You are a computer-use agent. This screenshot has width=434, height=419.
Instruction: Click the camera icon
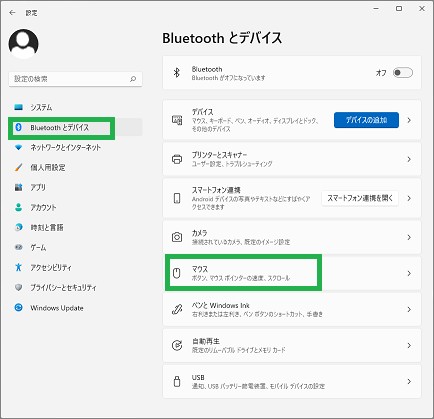pos(177,237)
